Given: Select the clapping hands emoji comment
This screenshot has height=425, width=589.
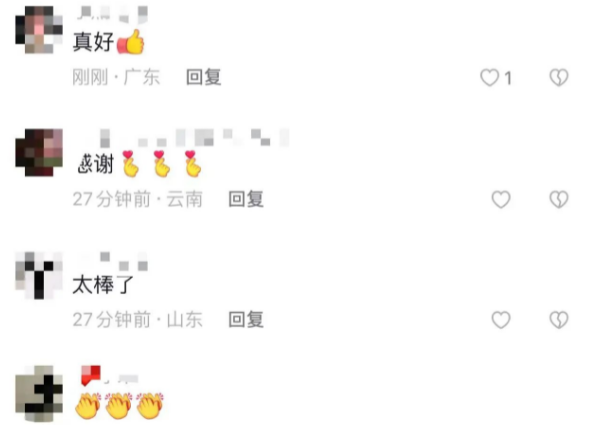Looking at the screenshot, I should pyautogui.click(x=119, y=406).
